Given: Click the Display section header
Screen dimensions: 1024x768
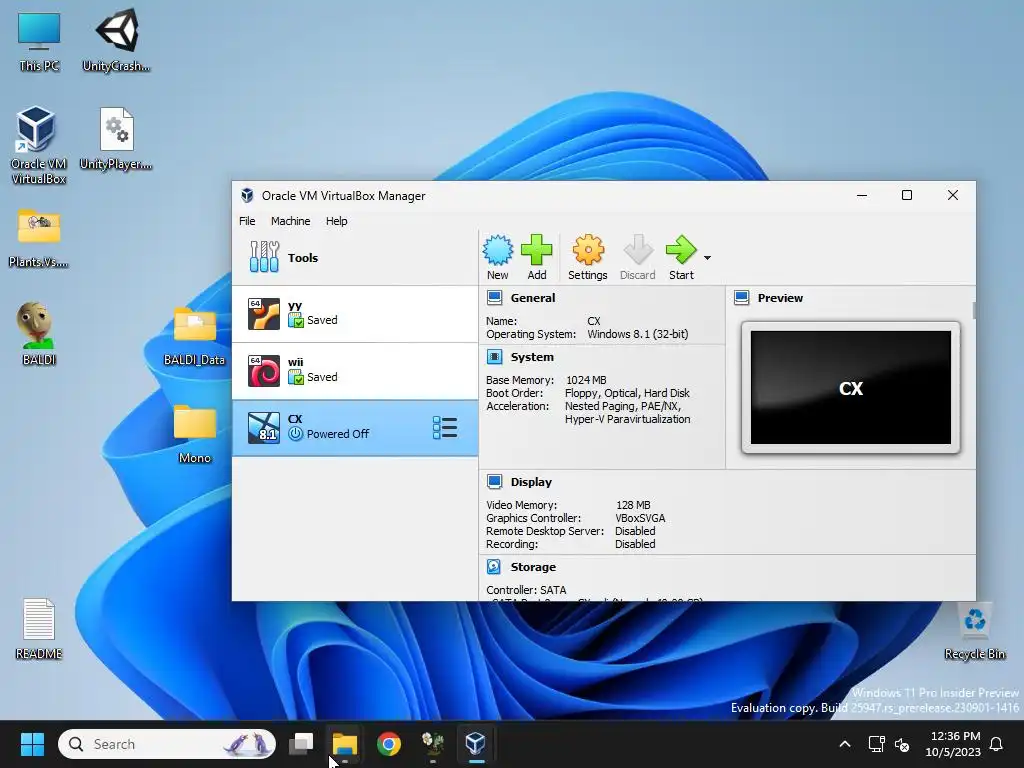Looking at the screenshot, I should click(531, 482).
